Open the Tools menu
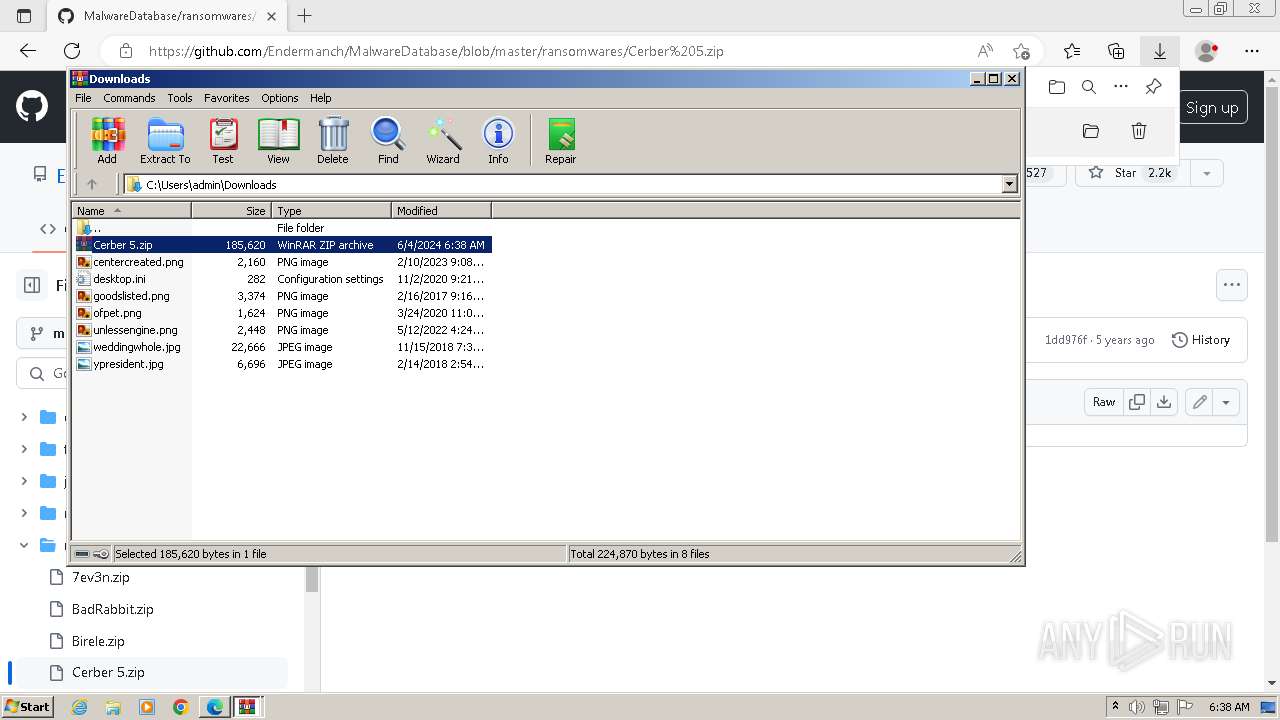 [x=180, y=98]
